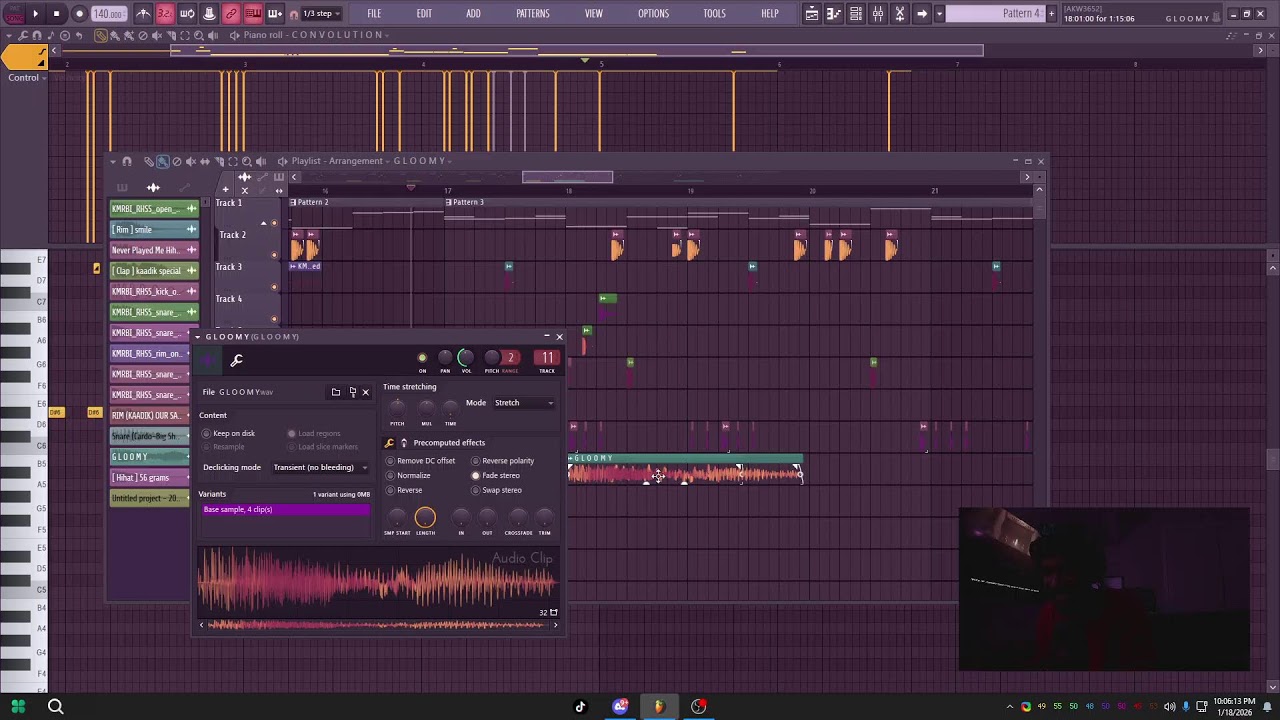Select 'Base sample, 4 clip(s)' variant
The height and width of the screenshot is (720, 1280).
(x=286, y=510)
